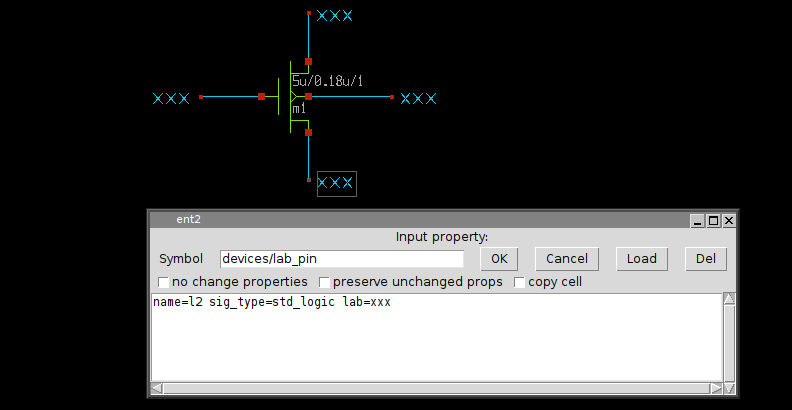Select the selected xxx label pin at bottom
This screenshot has height=410, width=792.
pos(336,183)
